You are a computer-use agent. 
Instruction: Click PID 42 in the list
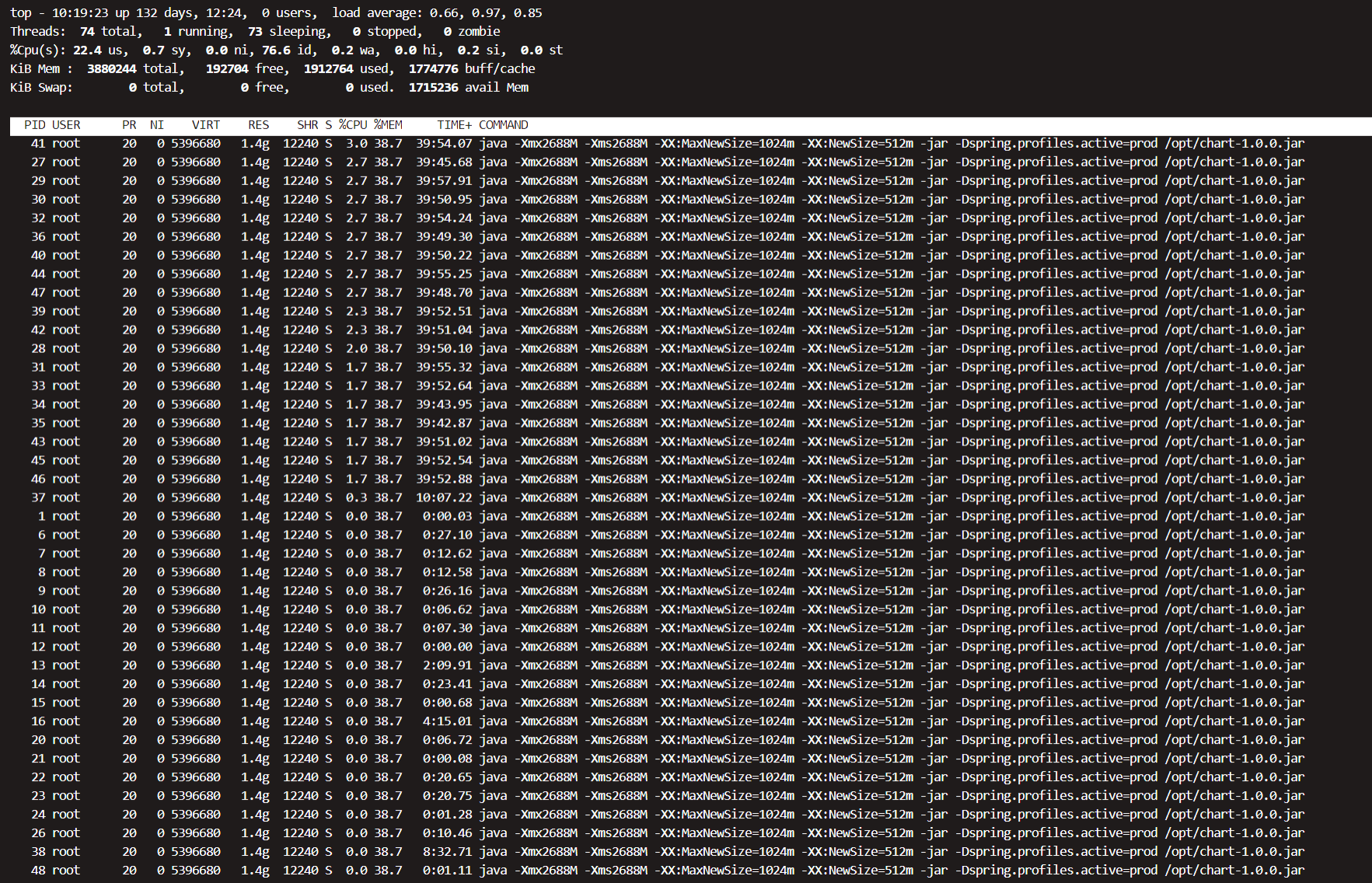[38, 330]
